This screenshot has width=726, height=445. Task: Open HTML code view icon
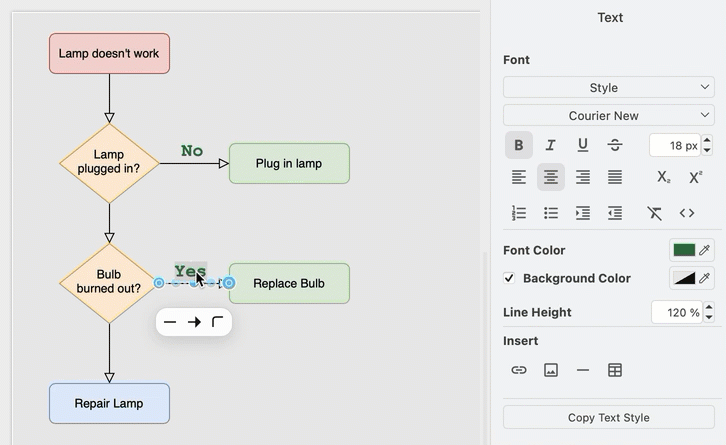(687, 213)
